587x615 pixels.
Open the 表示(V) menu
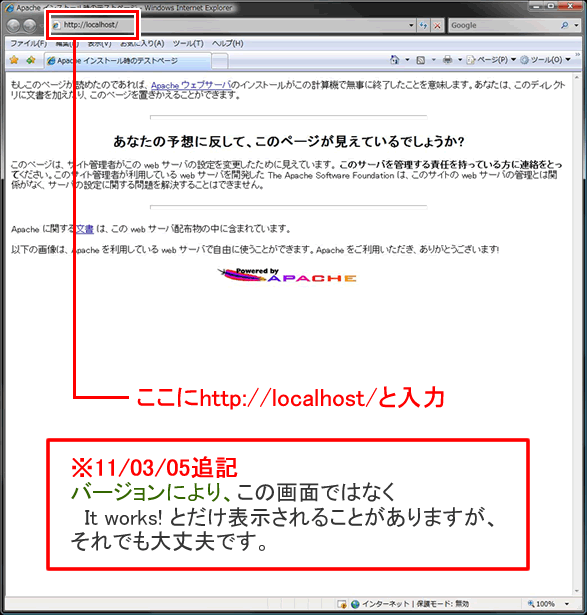100,43
